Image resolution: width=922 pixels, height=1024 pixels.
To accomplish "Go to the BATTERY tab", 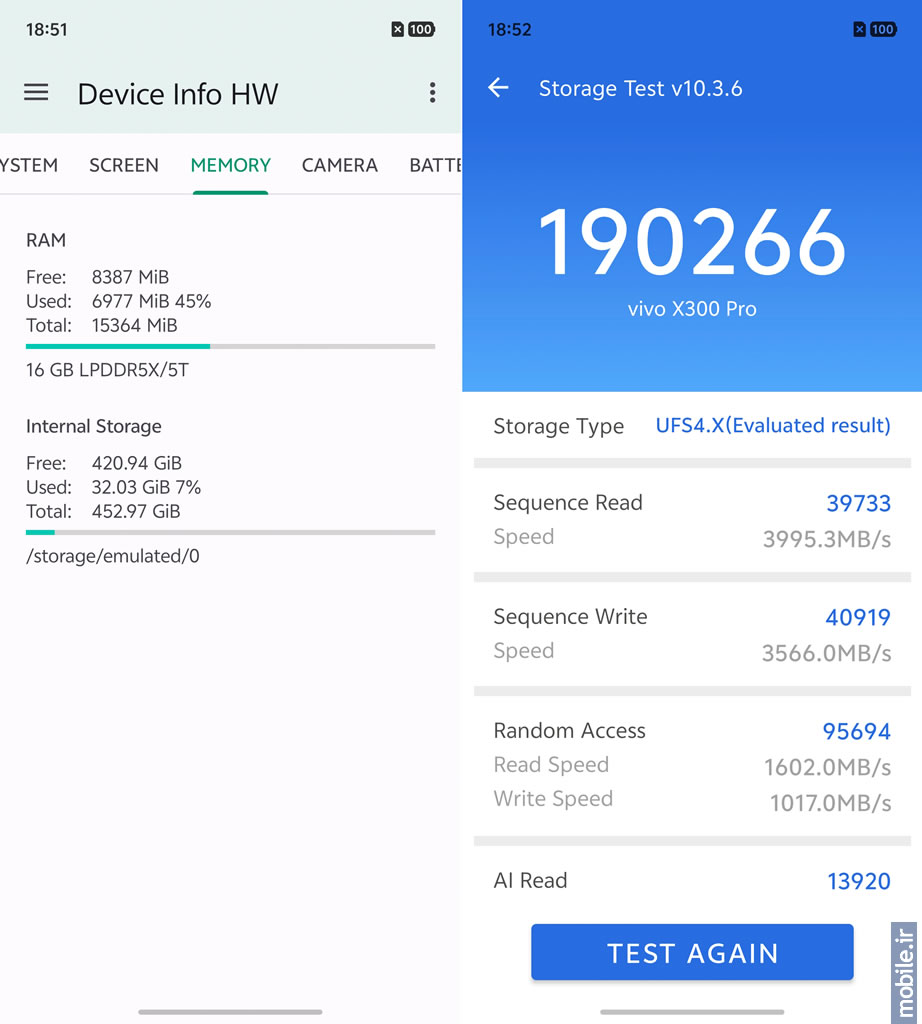I will pyautogui.click(x=435, y=165).
